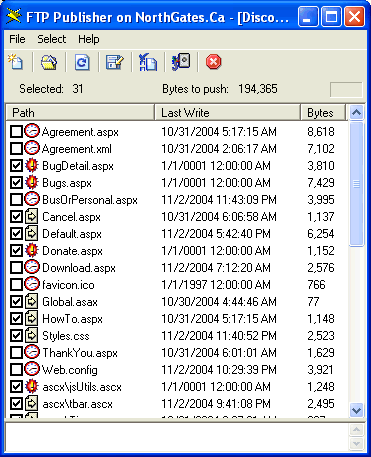Click the byte value 8,618

tap(321, 132)
